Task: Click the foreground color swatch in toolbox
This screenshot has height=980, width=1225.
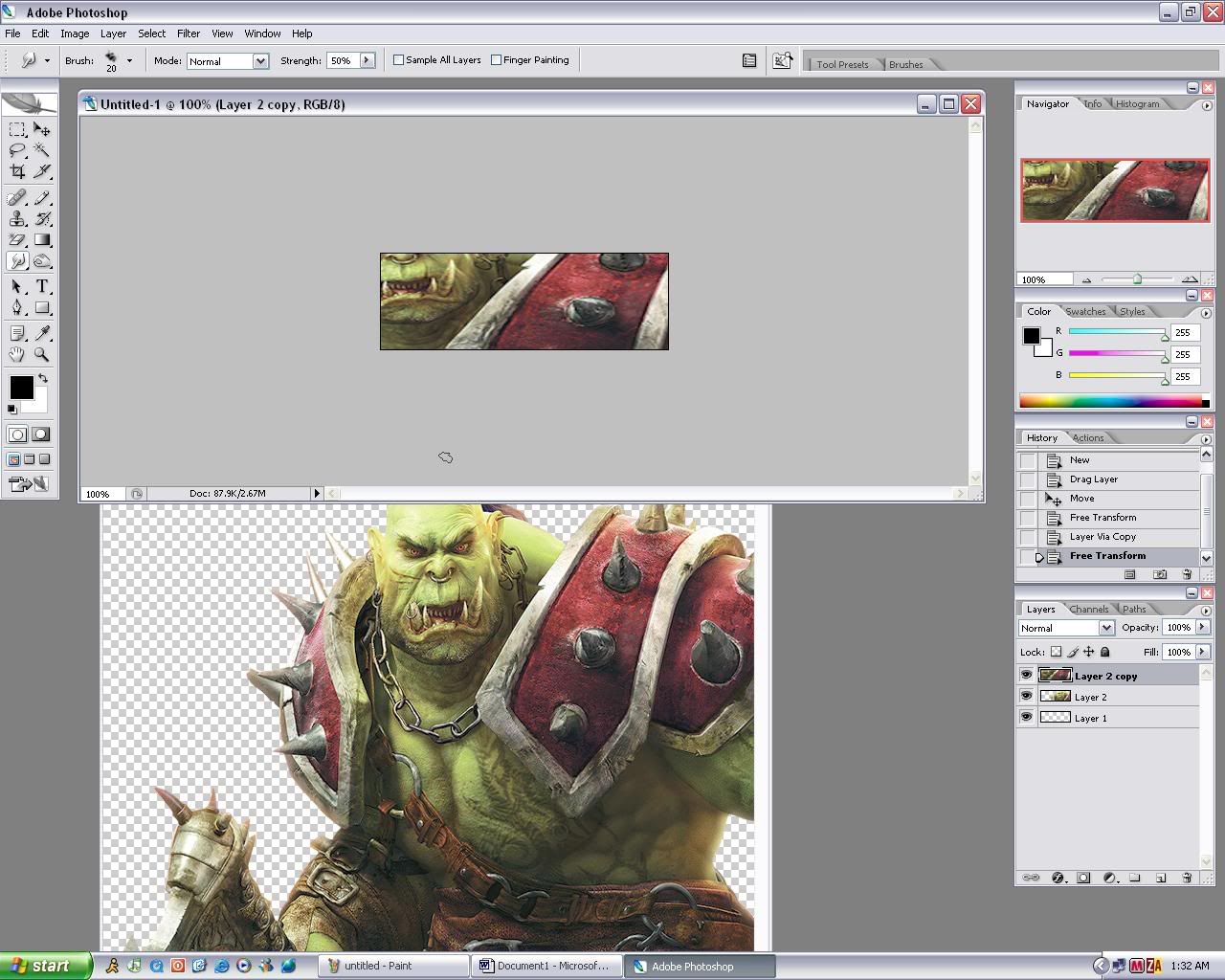Action: click(x=21, y=388)
